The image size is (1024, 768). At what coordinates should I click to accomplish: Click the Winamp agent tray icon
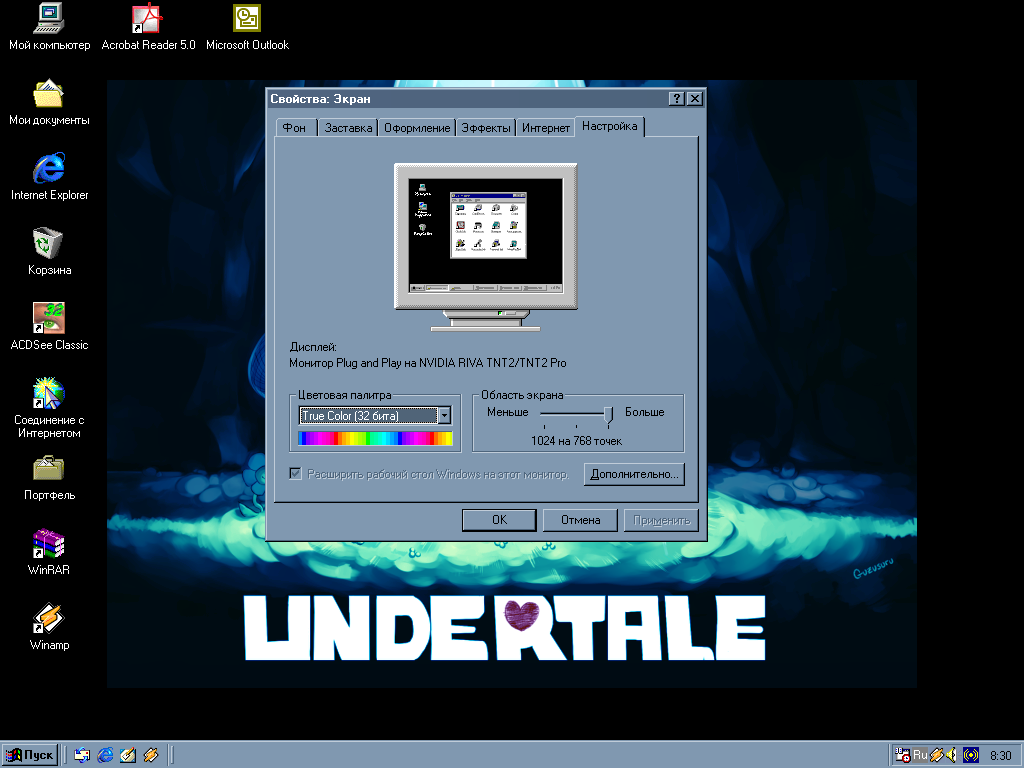click(x=936, y=756)
